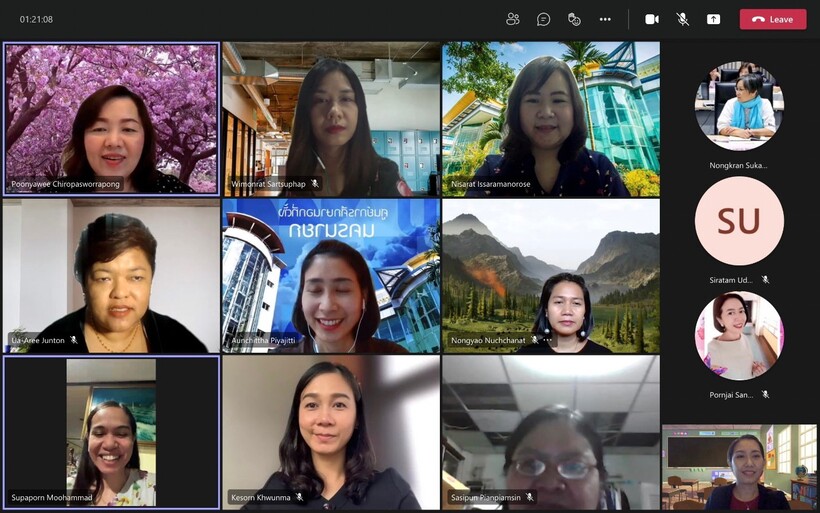Viewport: 820px width, 513px height.
Task: Open the meeting chat
Action: click(543, 19)
